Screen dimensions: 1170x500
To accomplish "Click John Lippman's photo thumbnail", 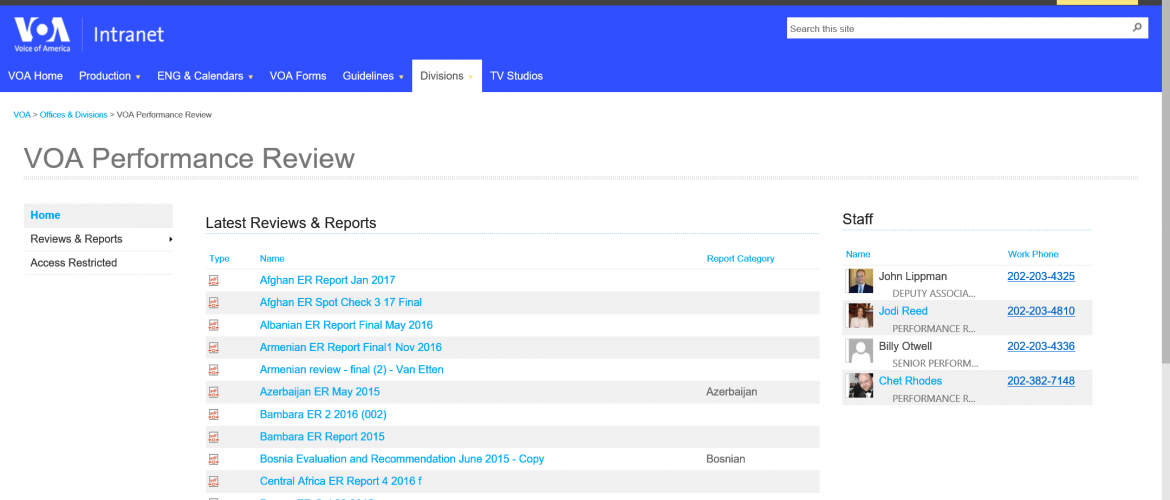I will point(860,281).
